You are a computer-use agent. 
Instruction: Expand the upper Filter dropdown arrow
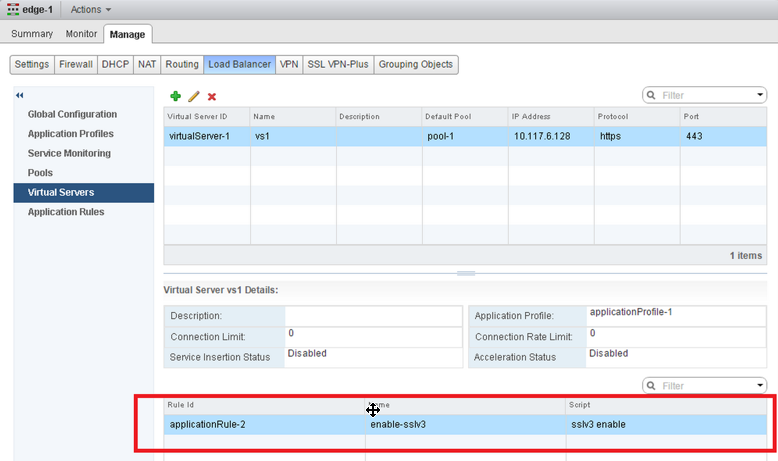761,96
